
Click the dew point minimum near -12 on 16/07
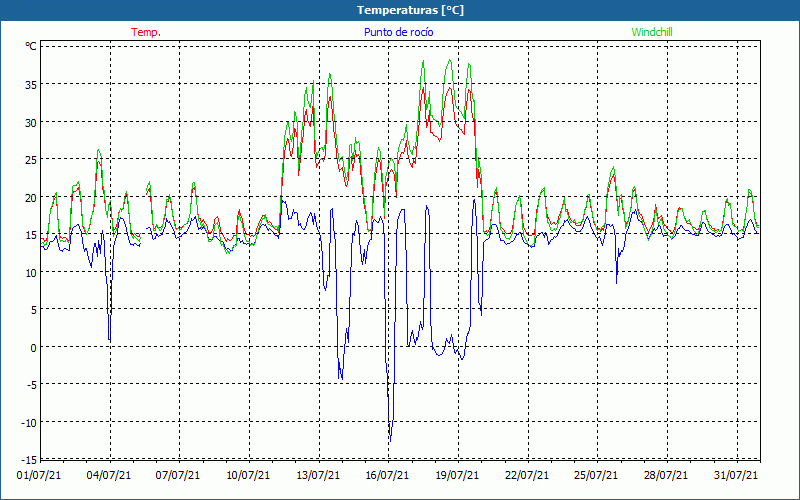click(390, 440)
